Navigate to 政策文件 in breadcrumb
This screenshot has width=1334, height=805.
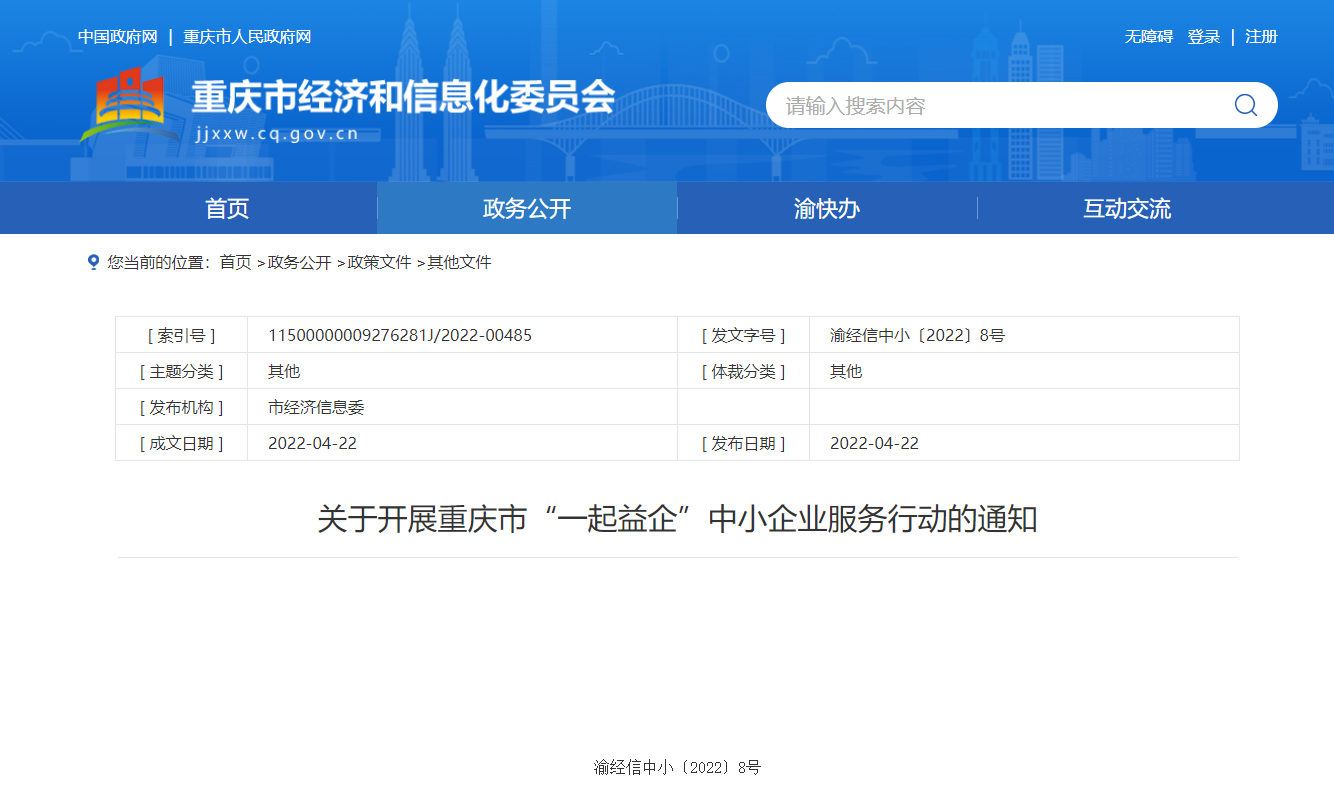pyautogui.click(x=379, y=262)
